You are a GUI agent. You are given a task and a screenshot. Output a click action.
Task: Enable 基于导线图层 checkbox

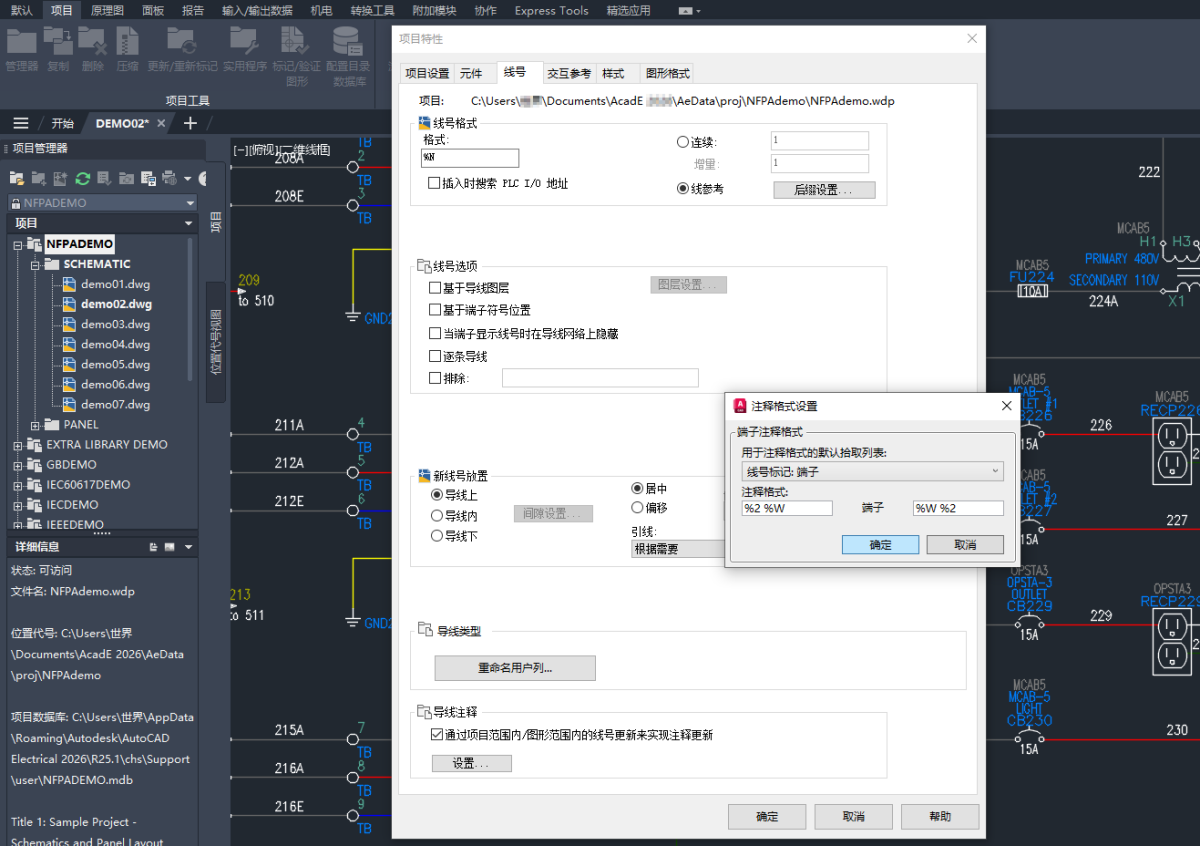[435, 287]
